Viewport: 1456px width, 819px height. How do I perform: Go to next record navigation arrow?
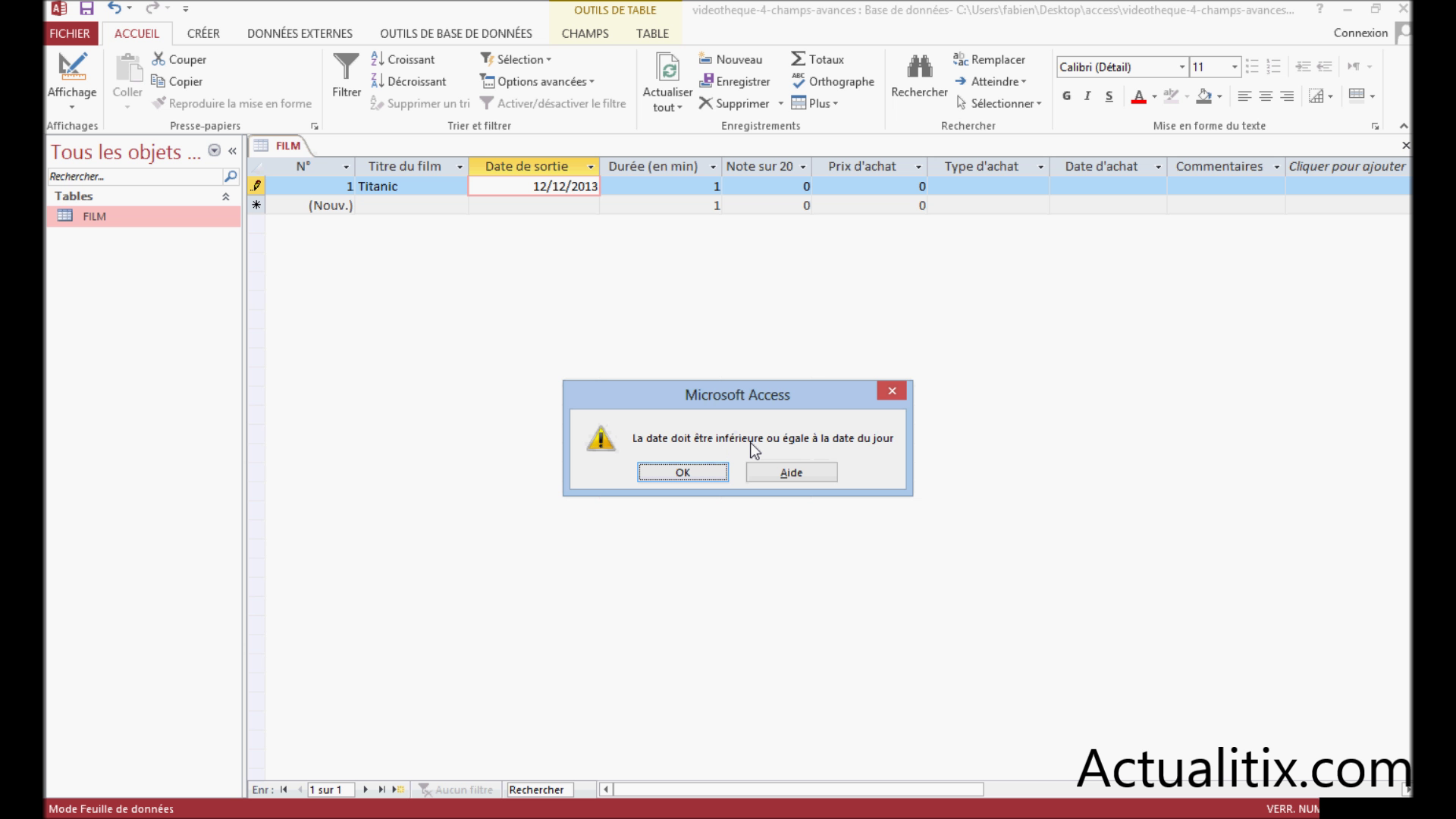(366, 789)
